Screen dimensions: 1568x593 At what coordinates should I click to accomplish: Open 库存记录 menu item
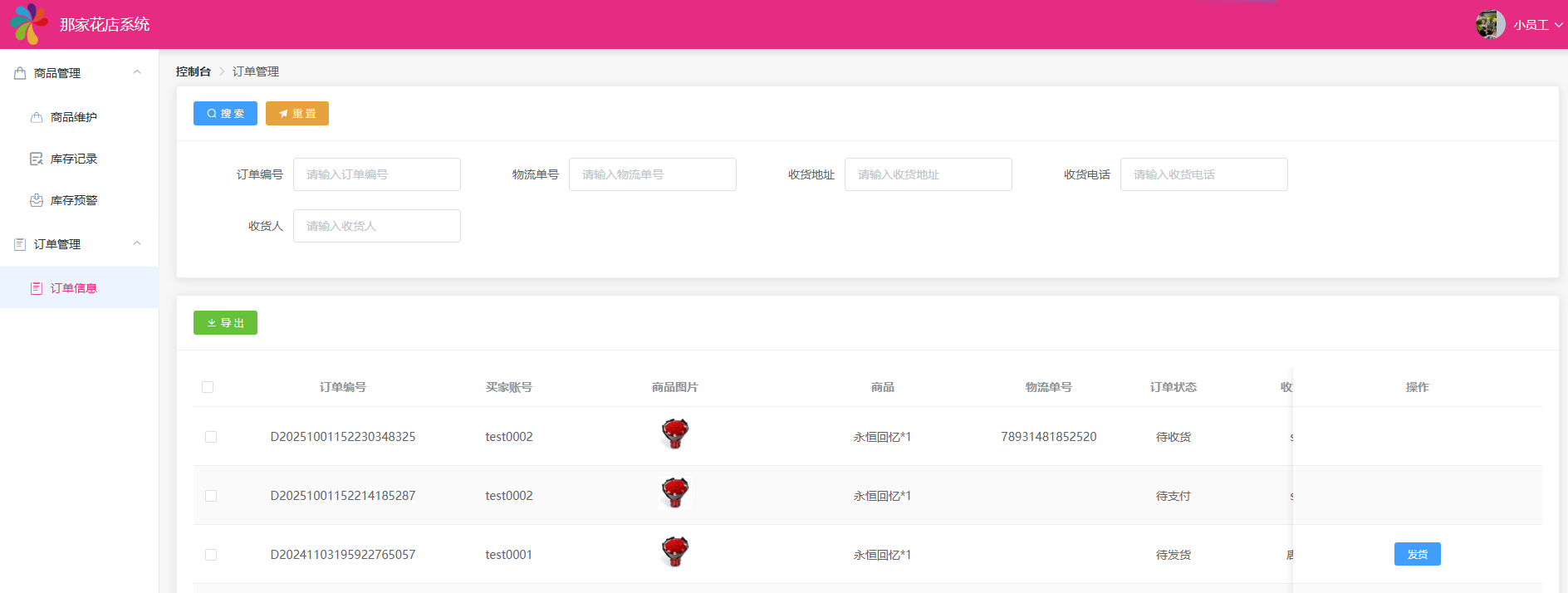tap(79, 159)
